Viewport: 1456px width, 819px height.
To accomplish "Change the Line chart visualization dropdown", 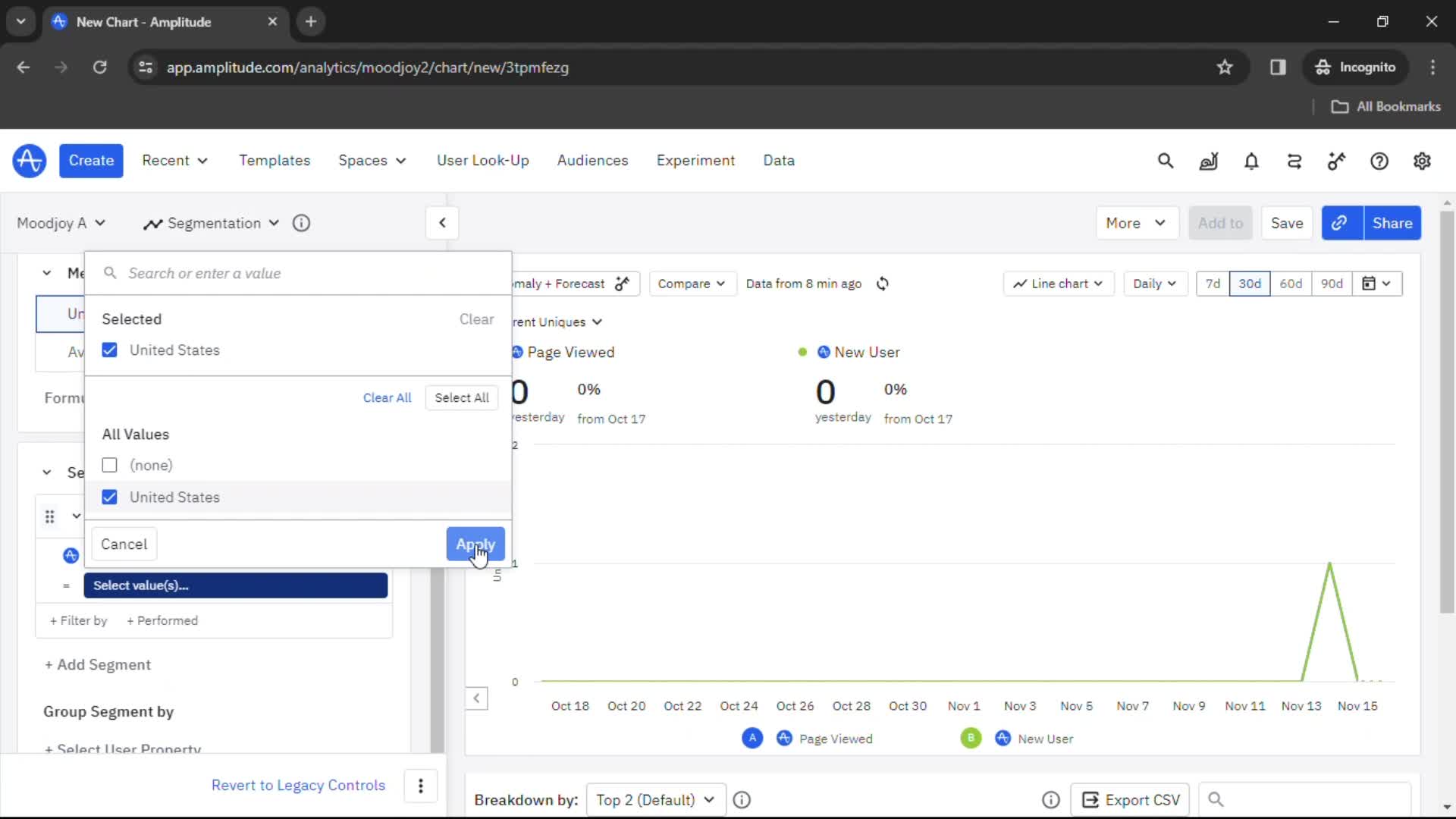I will (1058, 284).
